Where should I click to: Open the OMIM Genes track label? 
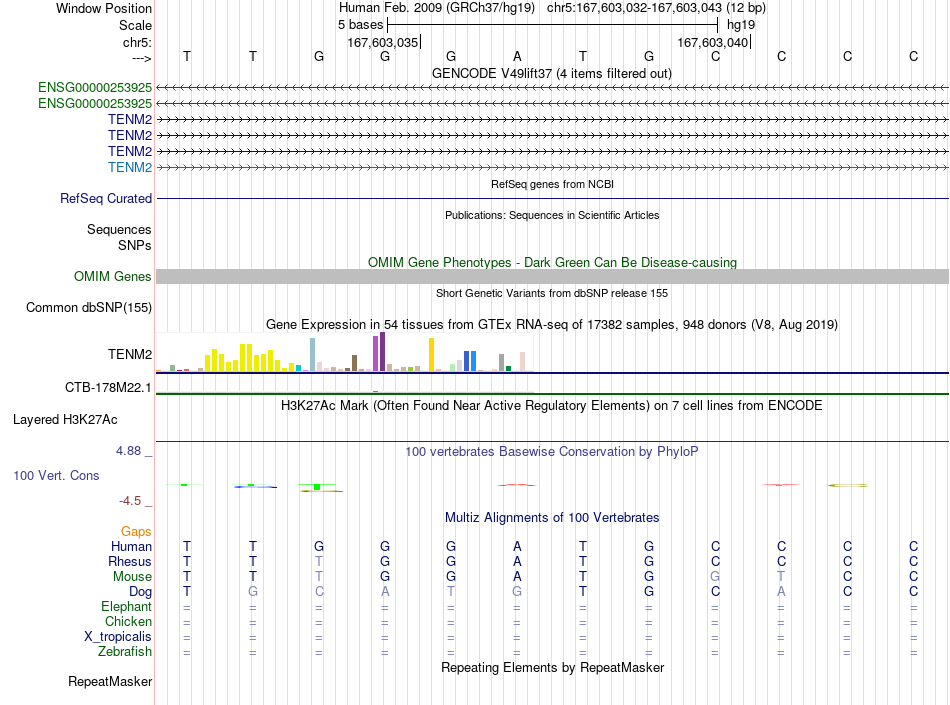pyautogui.click(x=112, y=277)
